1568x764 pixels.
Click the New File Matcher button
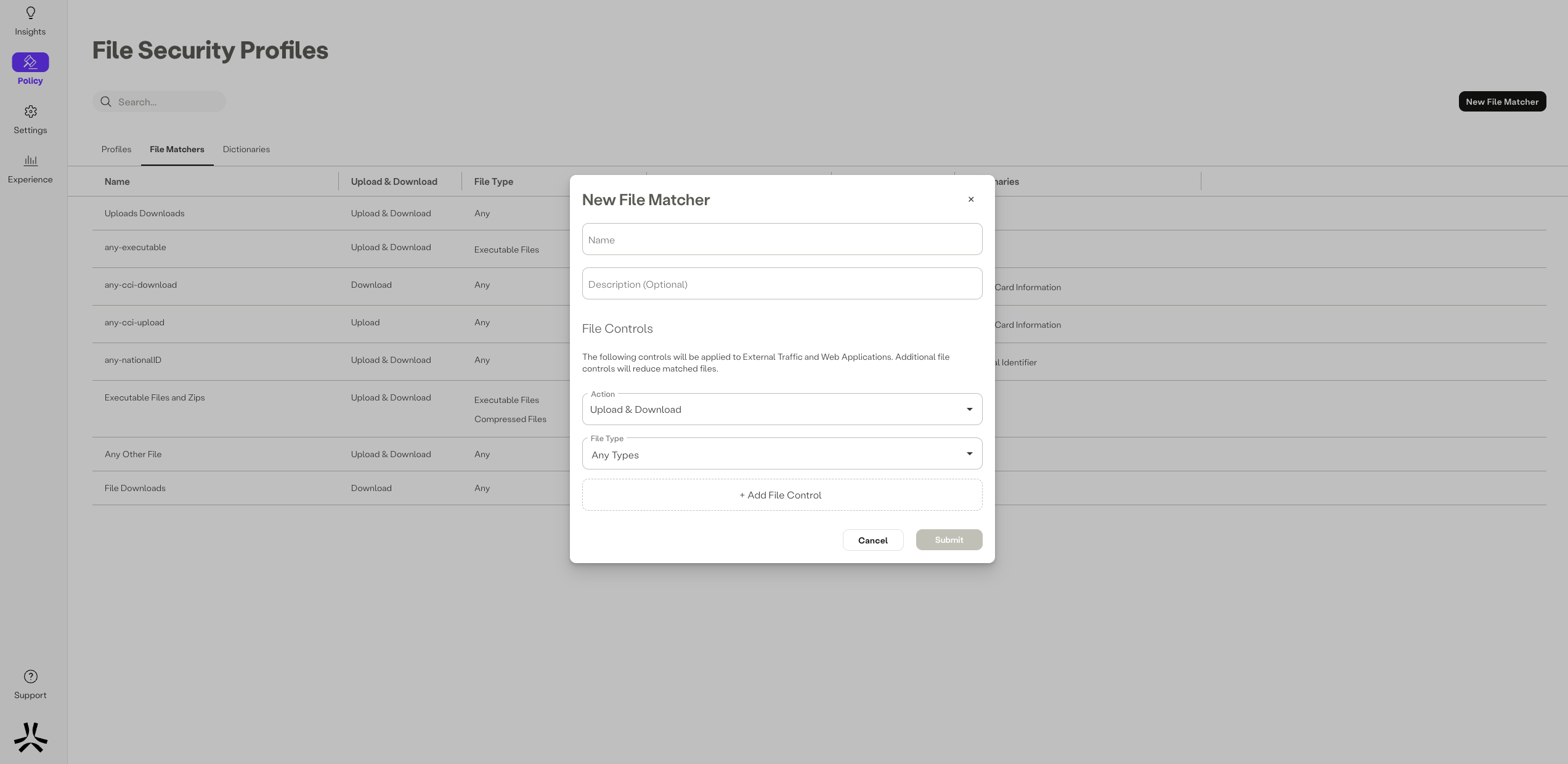[1502, 102]
